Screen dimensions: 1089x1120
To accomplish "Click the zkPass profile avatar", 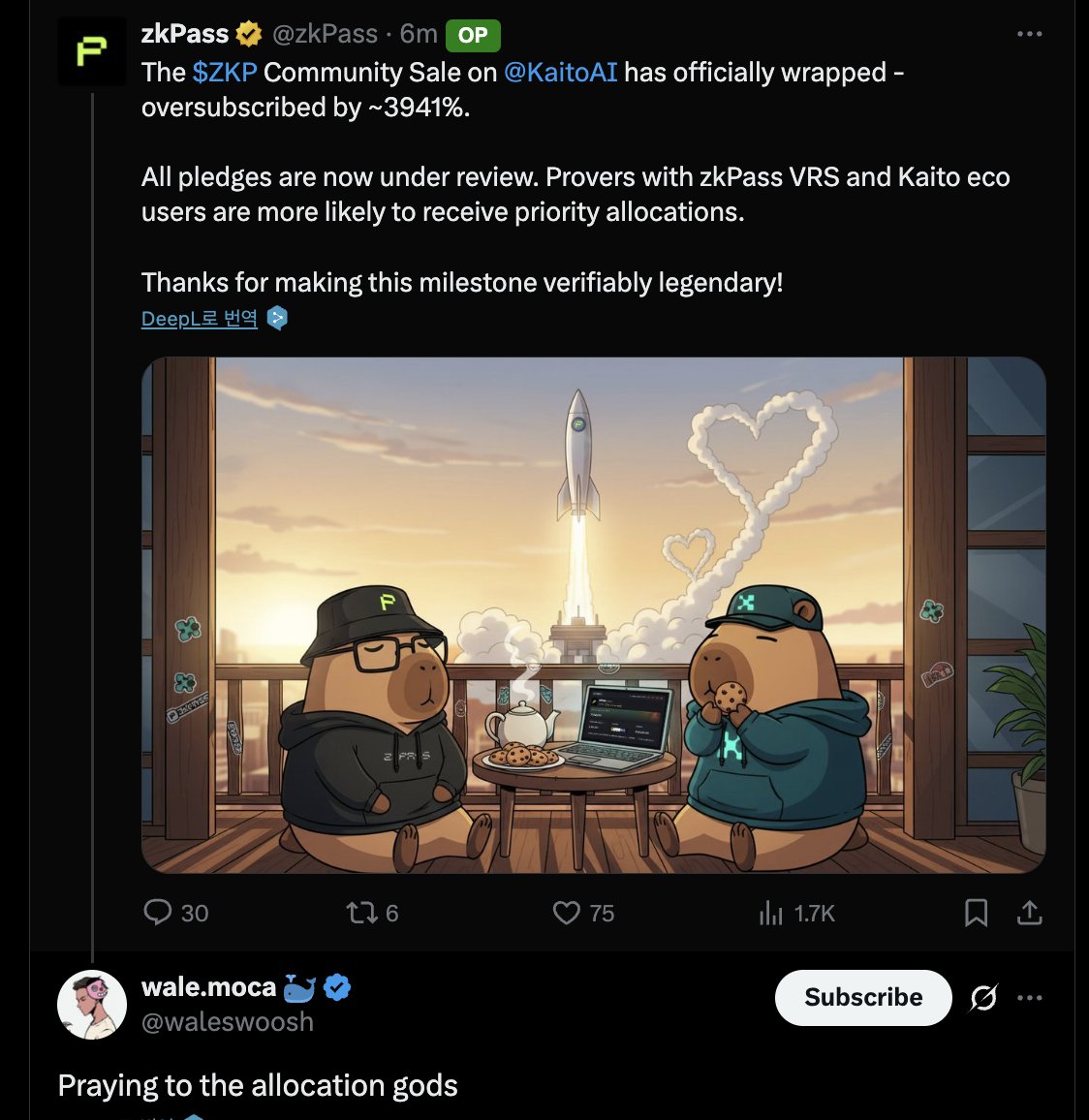I will pyautogui.click(x=91, y=51).
